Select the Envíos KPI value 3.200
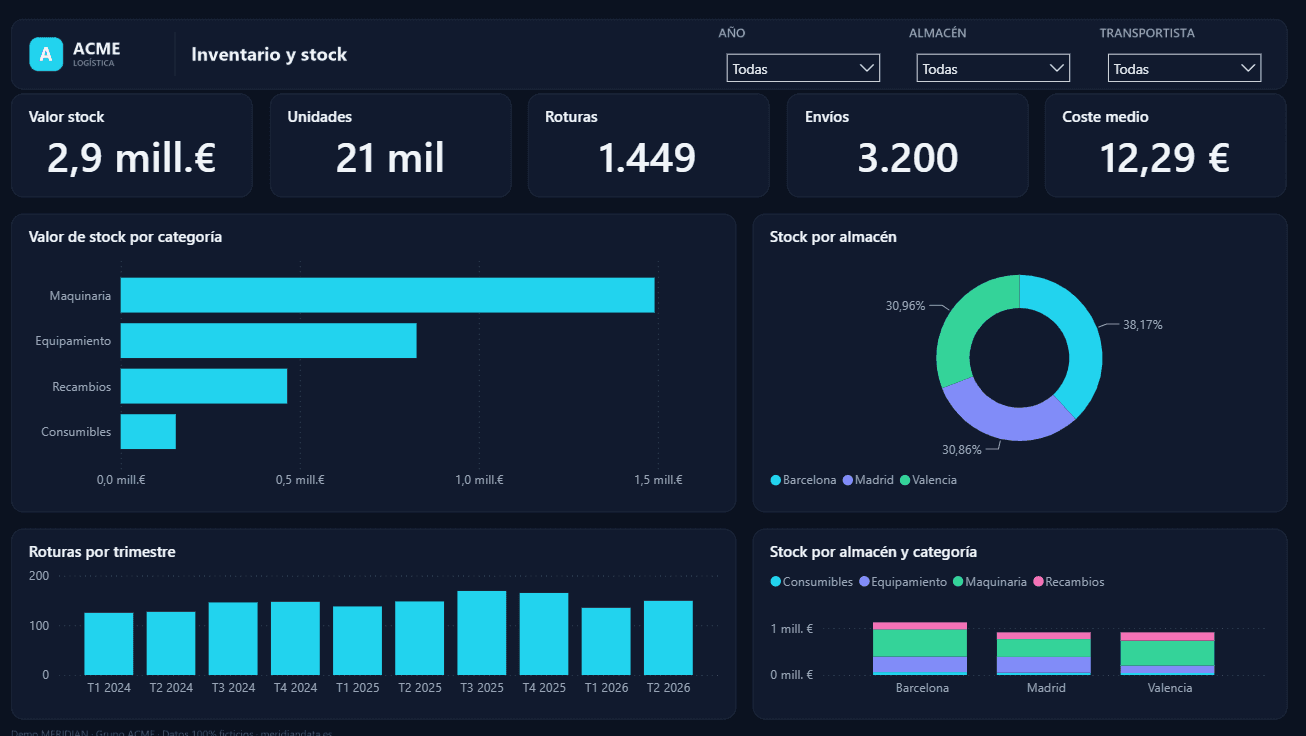 907,158
